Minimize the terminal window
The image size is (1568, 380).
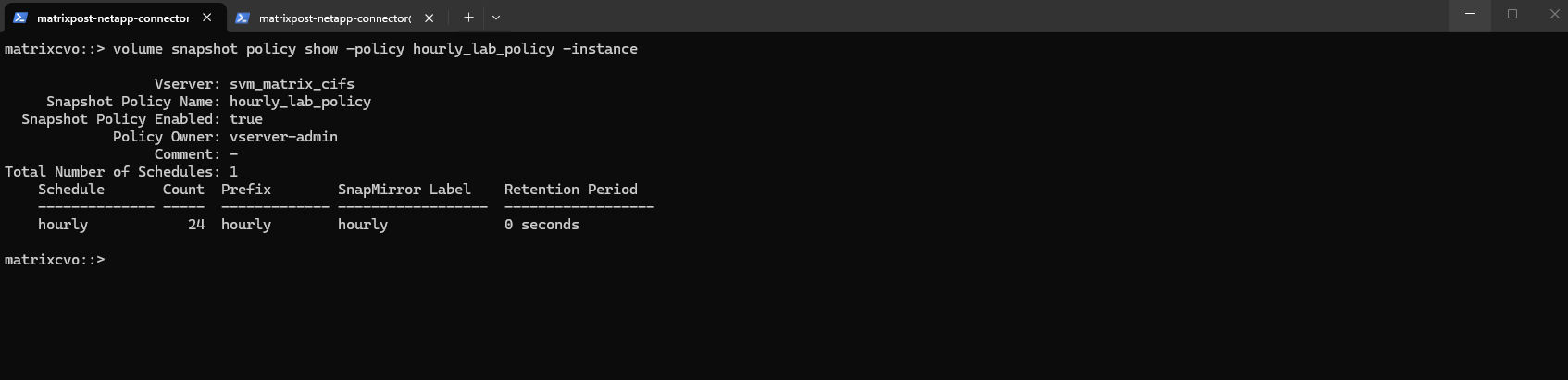[x=1470, y=14]
